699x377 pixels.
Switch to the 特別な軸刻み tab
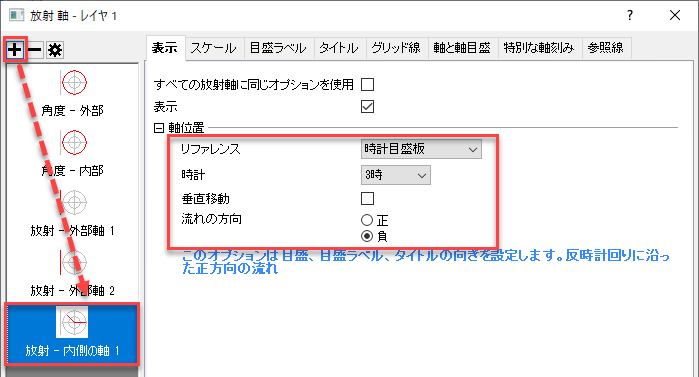coord(539,48)
